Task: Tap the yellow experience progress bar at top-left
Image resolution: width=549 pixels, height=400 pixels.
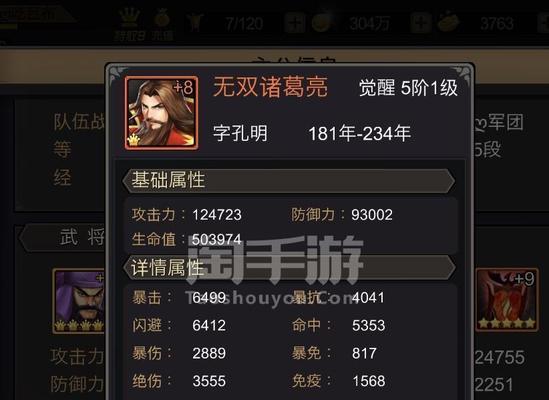Action: [8, 26]
